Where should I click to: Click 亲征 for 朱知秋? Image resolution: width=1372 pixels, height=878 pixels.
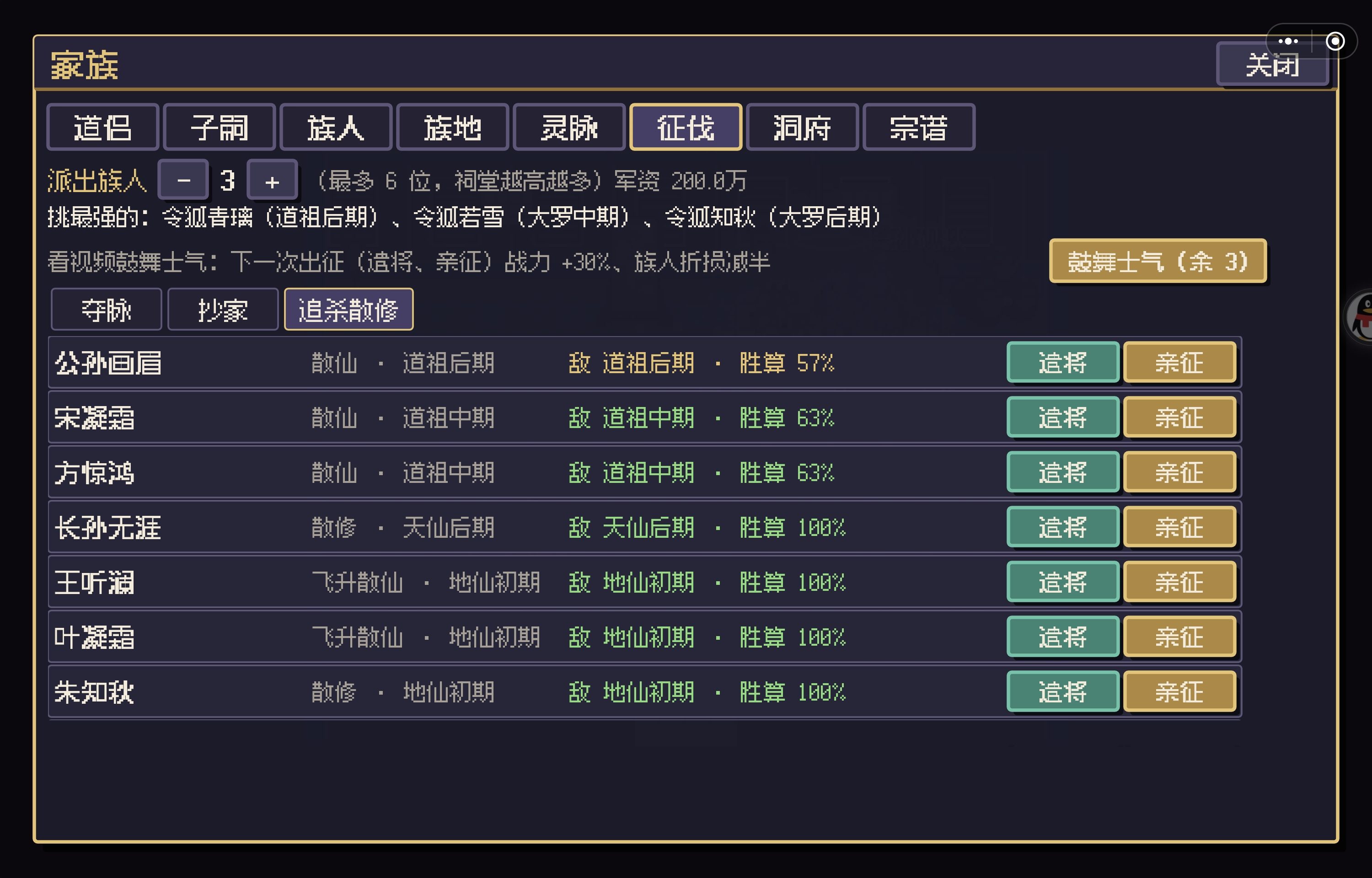click(1179, 691)
